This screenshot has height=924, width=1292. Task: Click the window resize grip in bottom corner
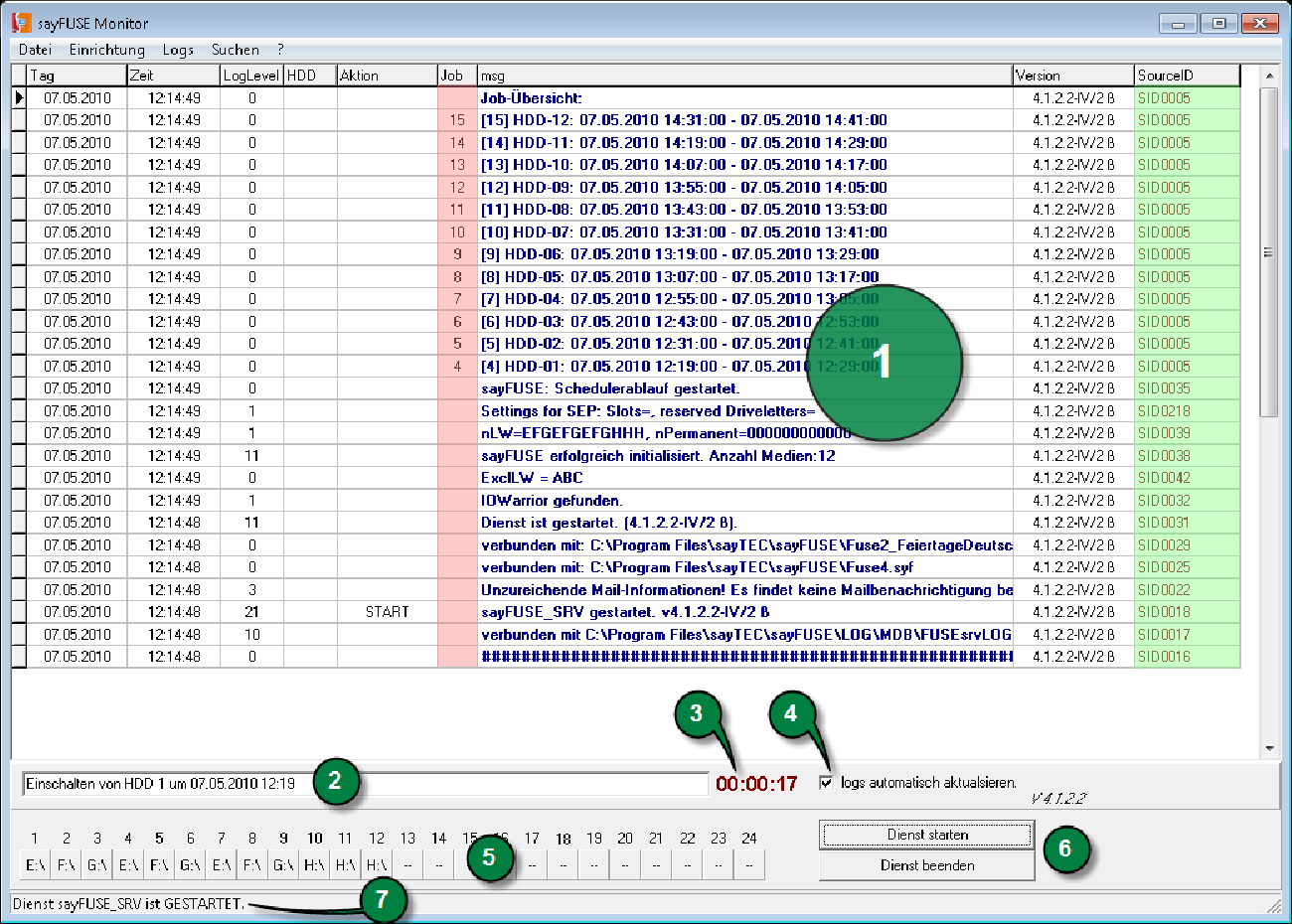[x=1275, y=905]
